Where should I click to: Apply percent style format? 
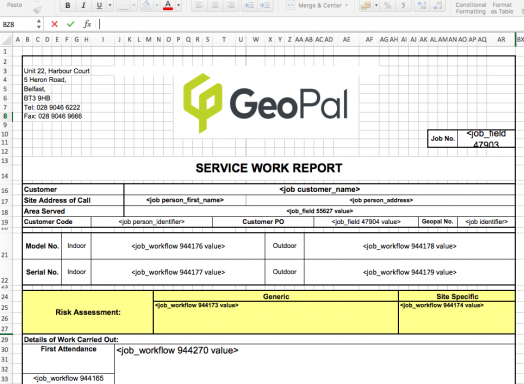pos(388,5)
